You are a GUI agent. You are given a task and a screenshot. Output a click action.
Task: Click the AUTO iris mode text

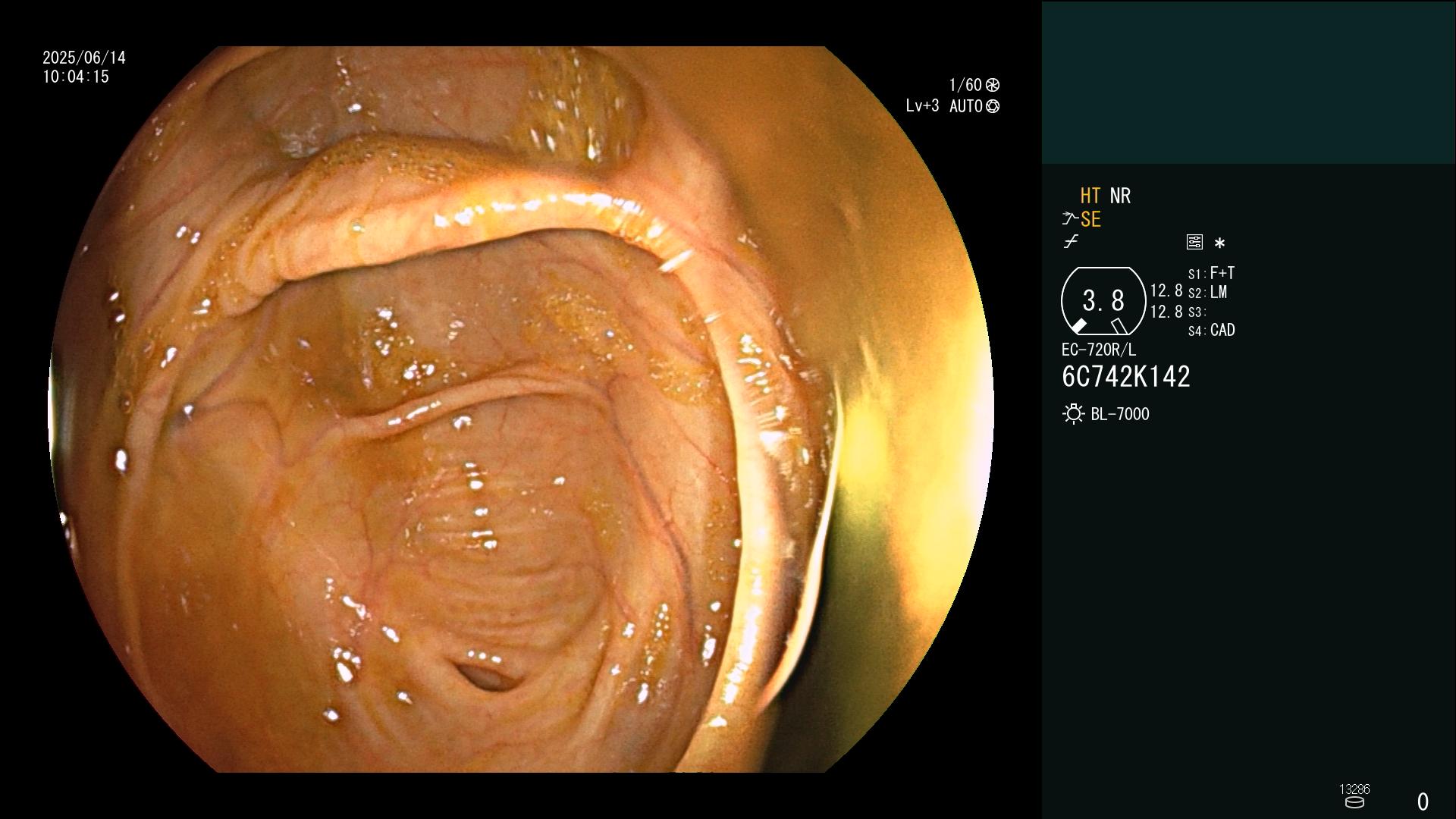click(966, 106)
